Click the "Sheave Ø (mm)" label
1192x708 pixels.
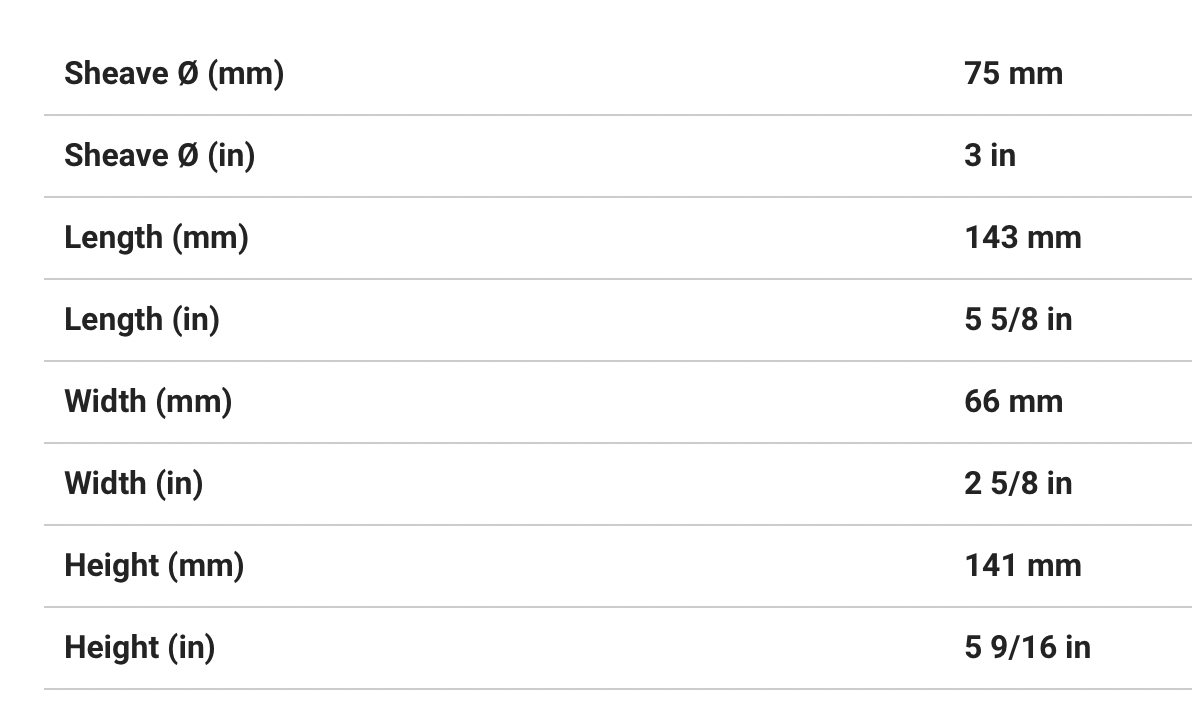point(174,73)
